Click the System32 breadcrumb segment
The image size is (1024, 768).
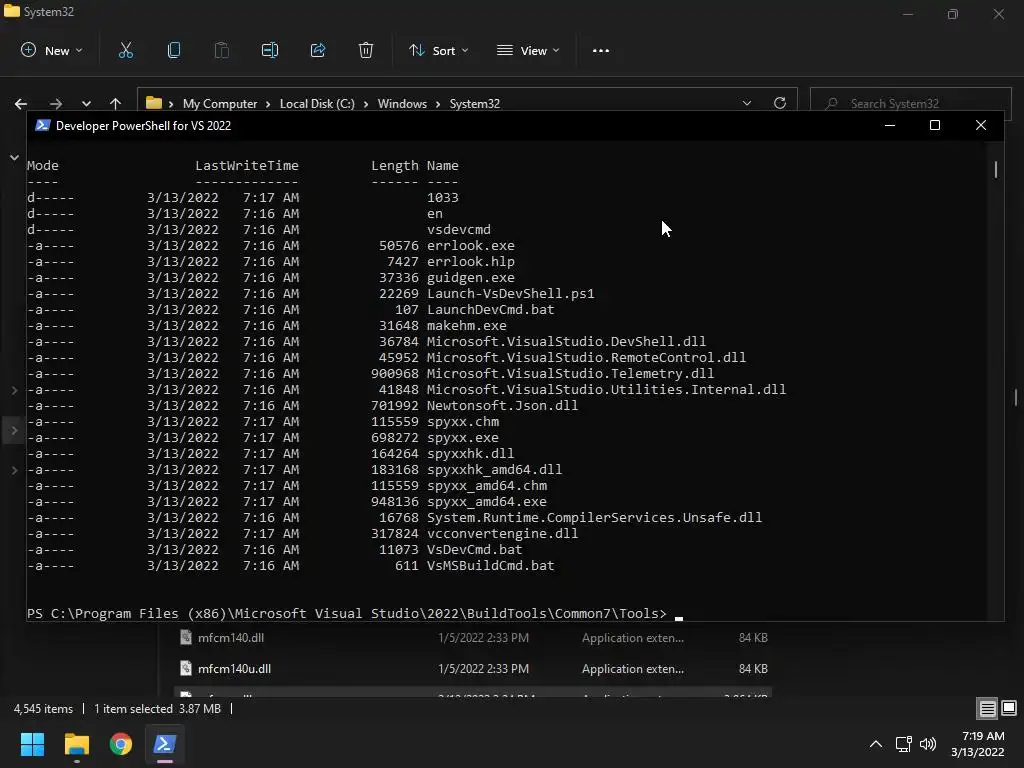click(x=475, y=103)
